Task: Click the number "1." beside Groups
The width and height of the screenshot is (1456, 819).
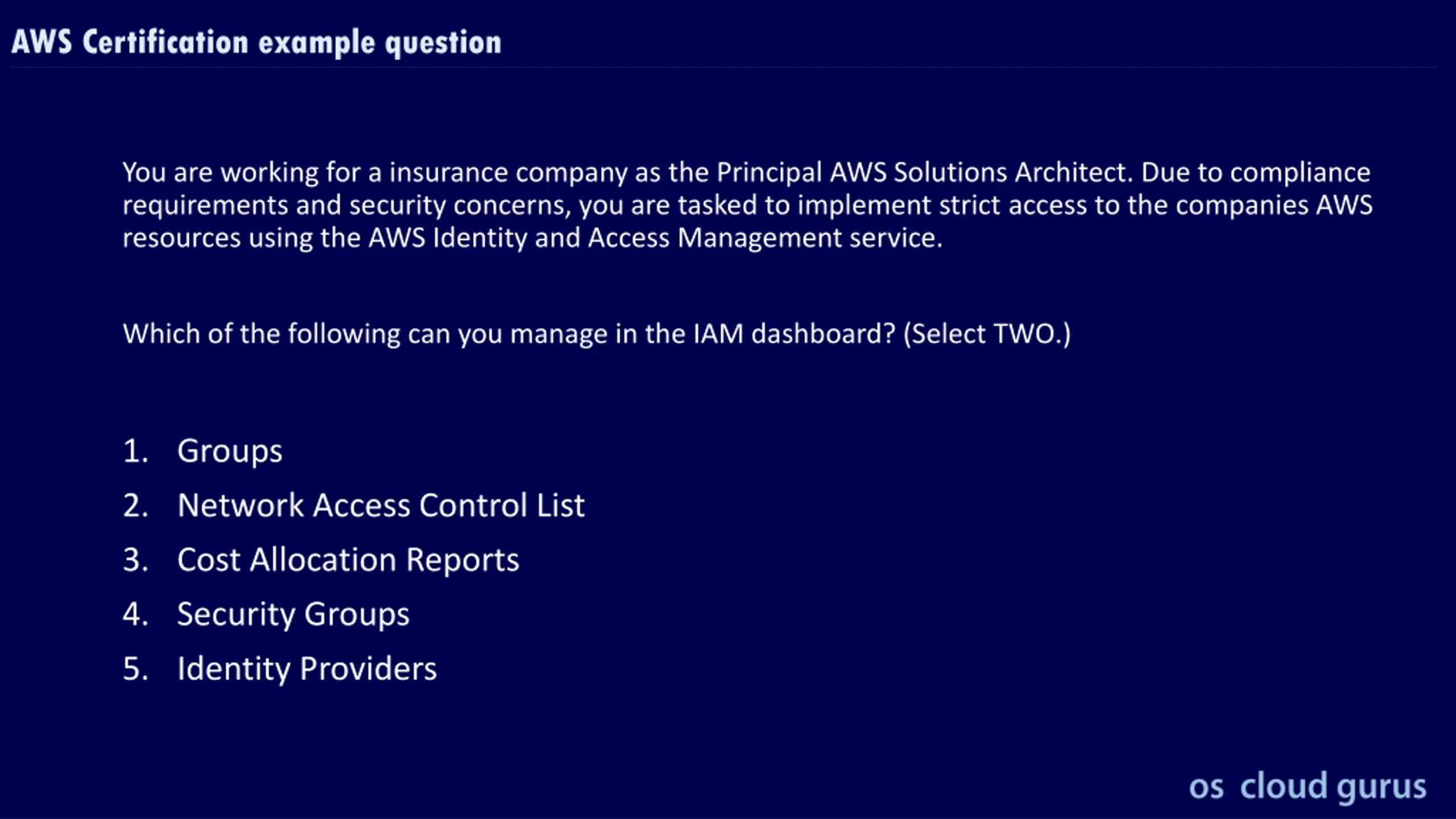Action: pyautogui.click(x=136, y=451)
